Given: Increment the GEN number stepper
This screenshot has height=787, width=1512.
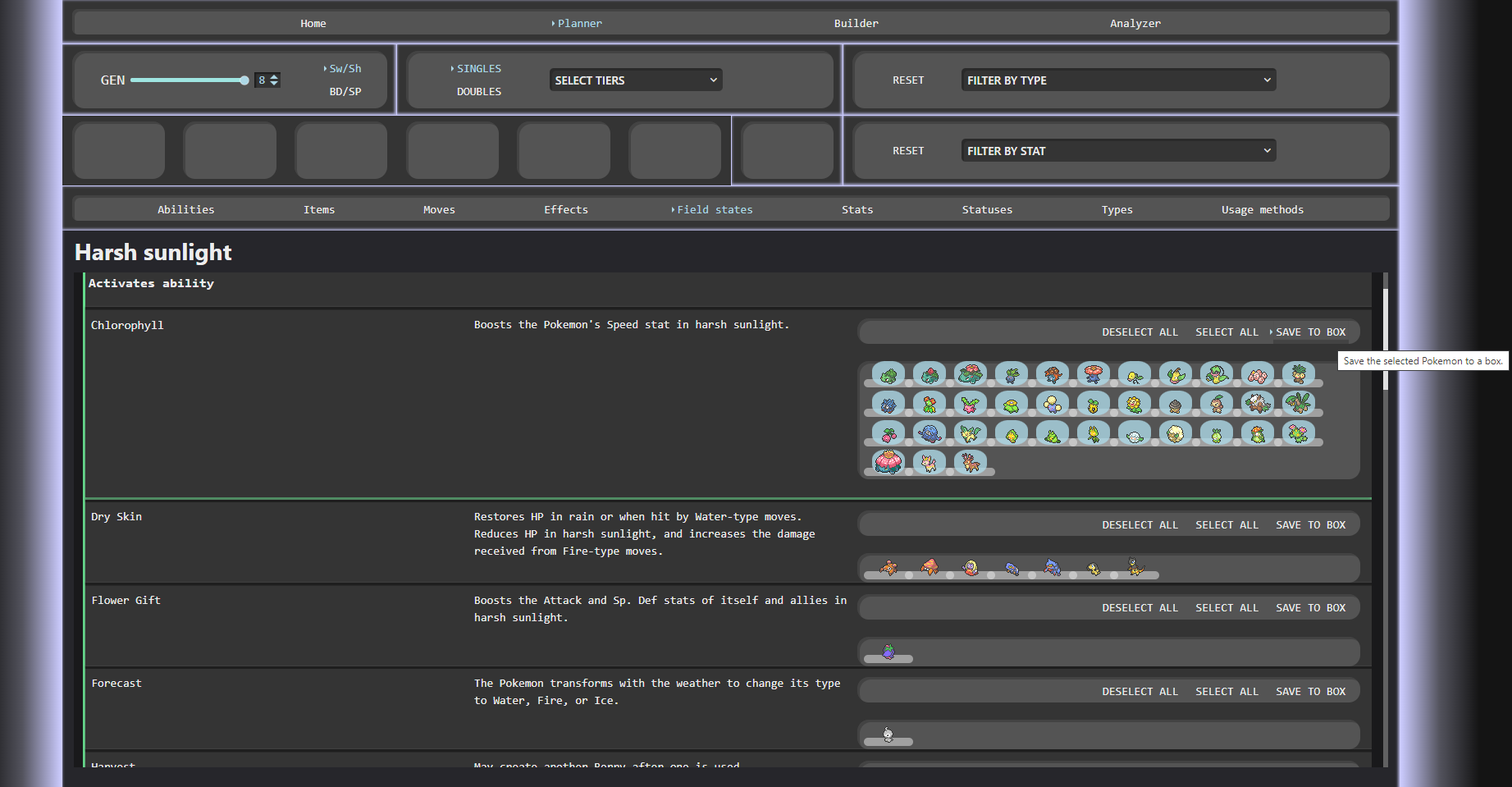Looking at the screenshot, I should [x=274, y=76].
